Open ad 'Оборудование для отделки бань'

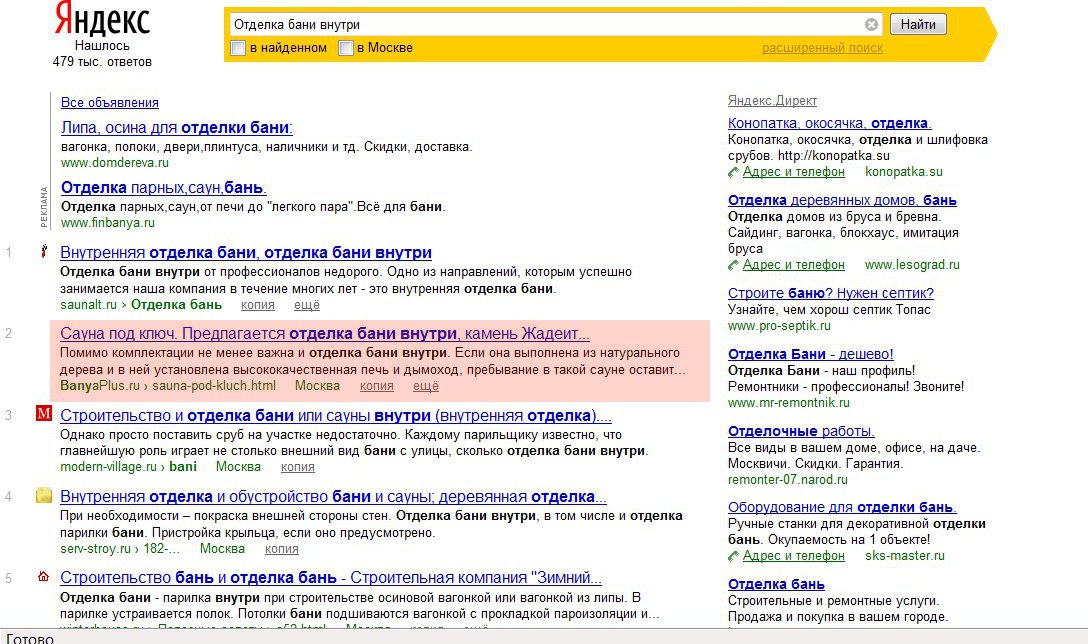pyautogui.click(x=842, y=507)
